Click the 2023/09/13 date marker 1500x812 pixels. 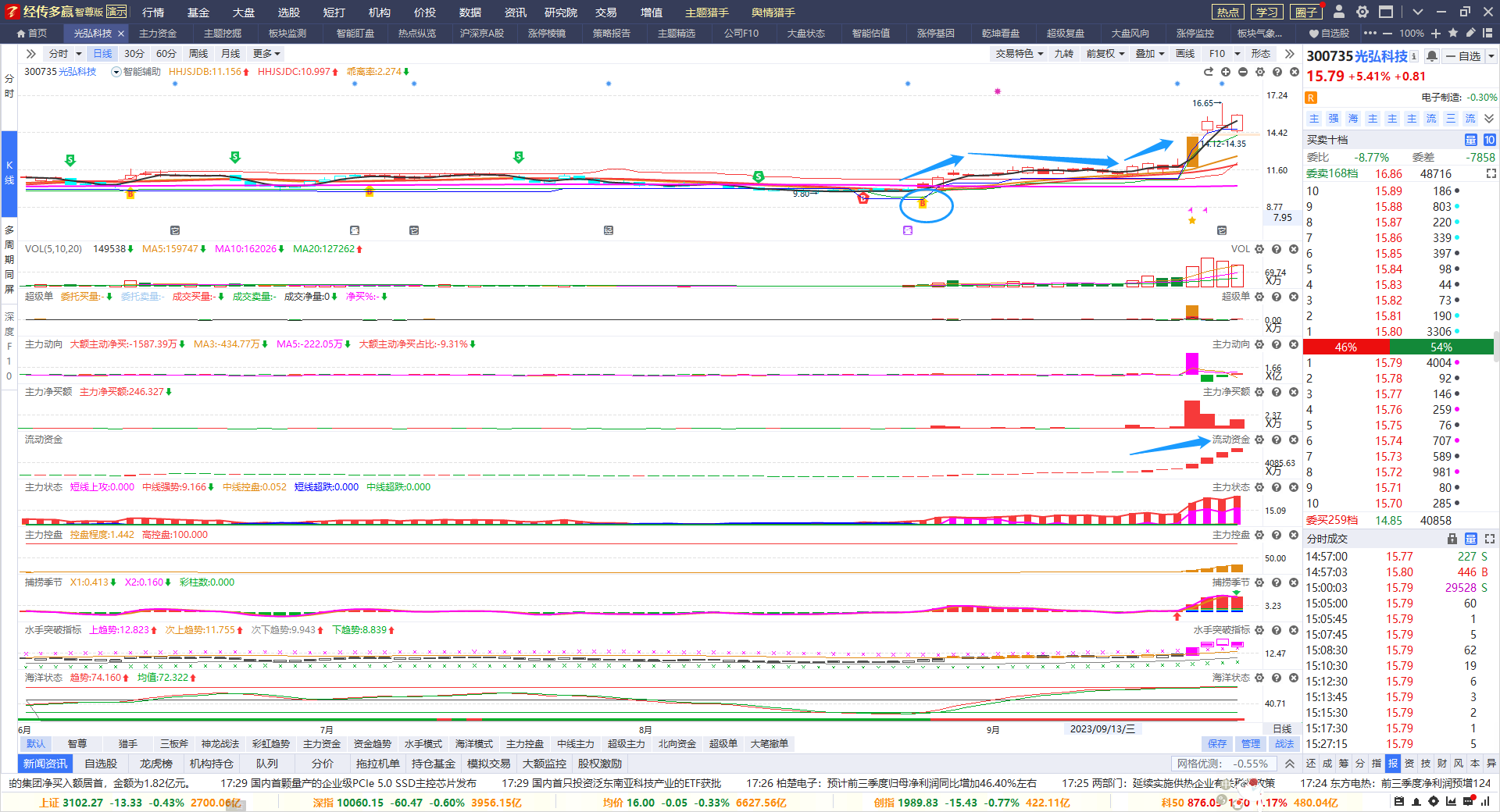1102,729
